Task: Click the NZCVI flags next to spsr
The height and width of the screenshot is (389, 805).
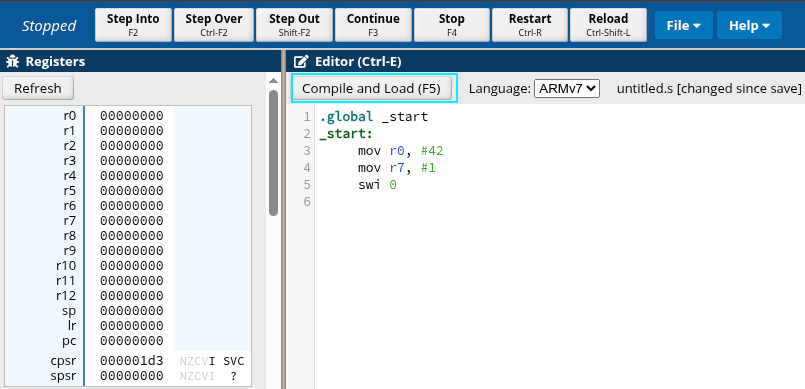Action: coord(197,376)
